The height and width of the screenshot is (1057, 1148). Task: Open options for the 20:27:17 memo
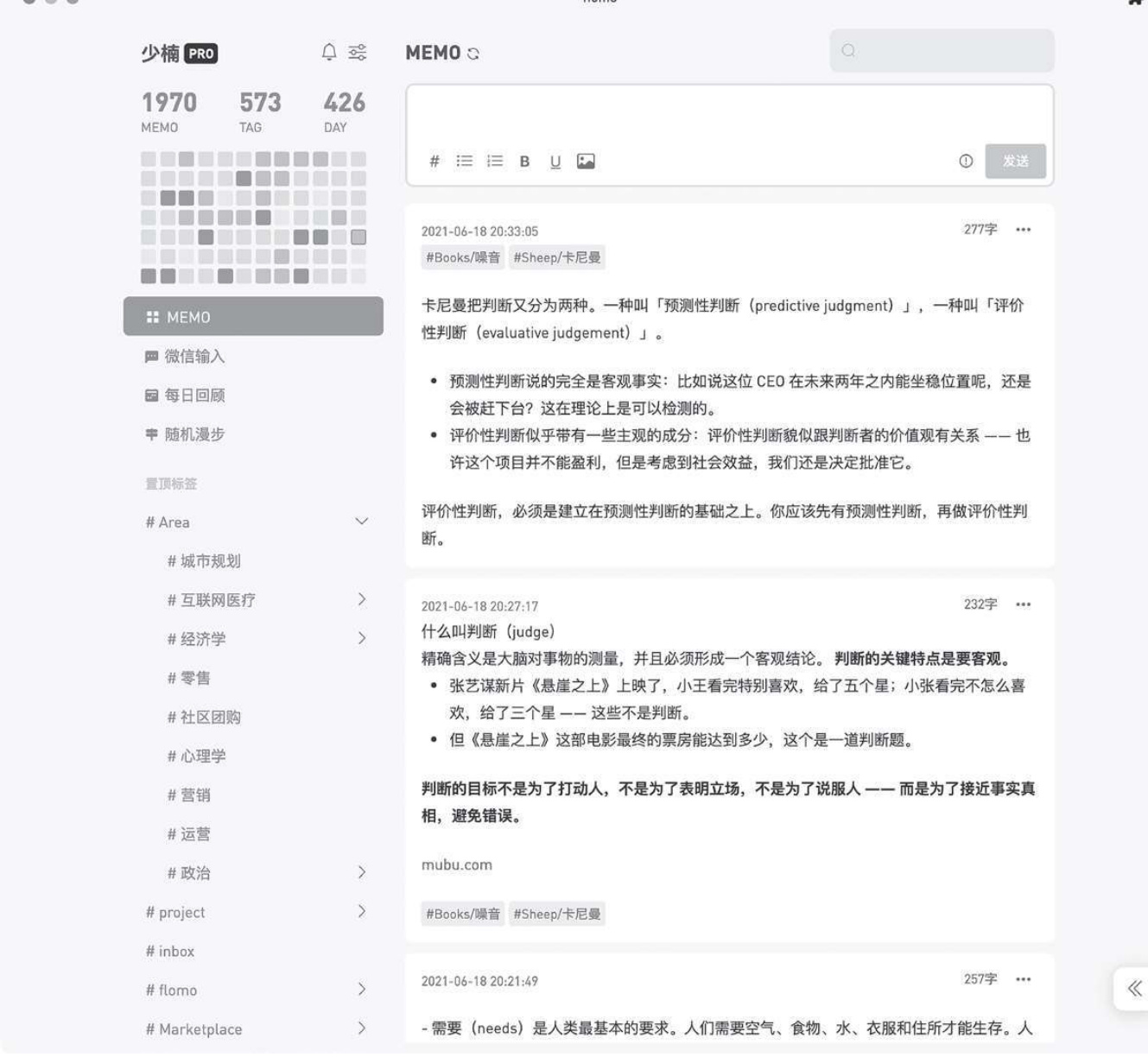coord(1024,604)
